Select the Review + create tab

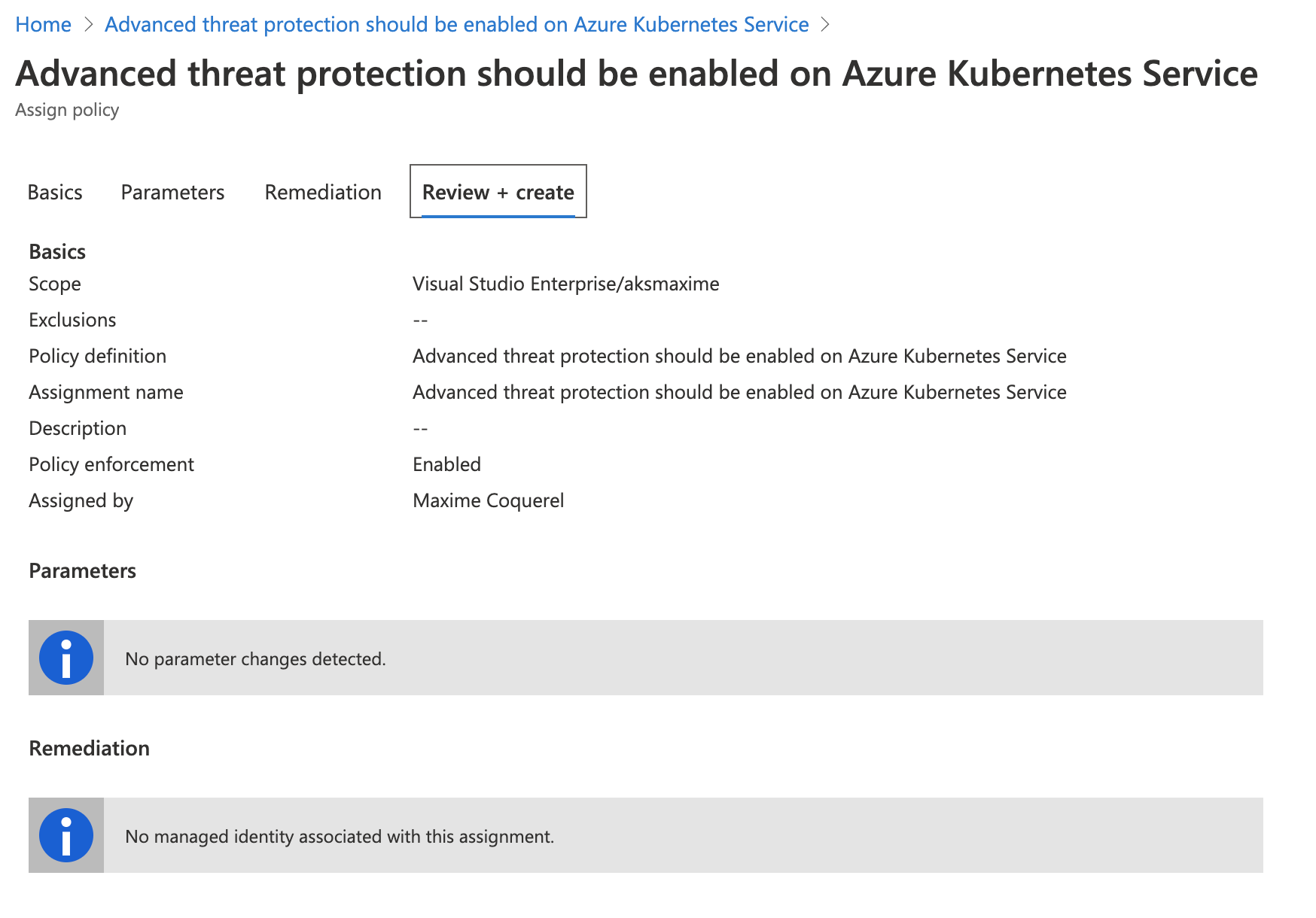[497, 192]
